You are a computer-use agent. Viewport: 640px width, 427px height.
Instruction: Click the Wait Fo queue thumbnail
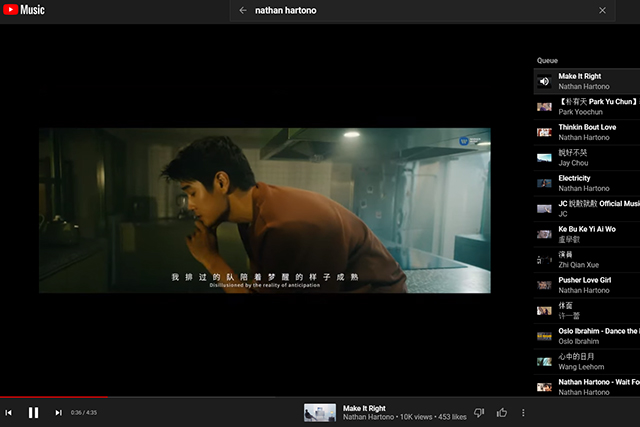pyautogui.click(x=544, y=387)
